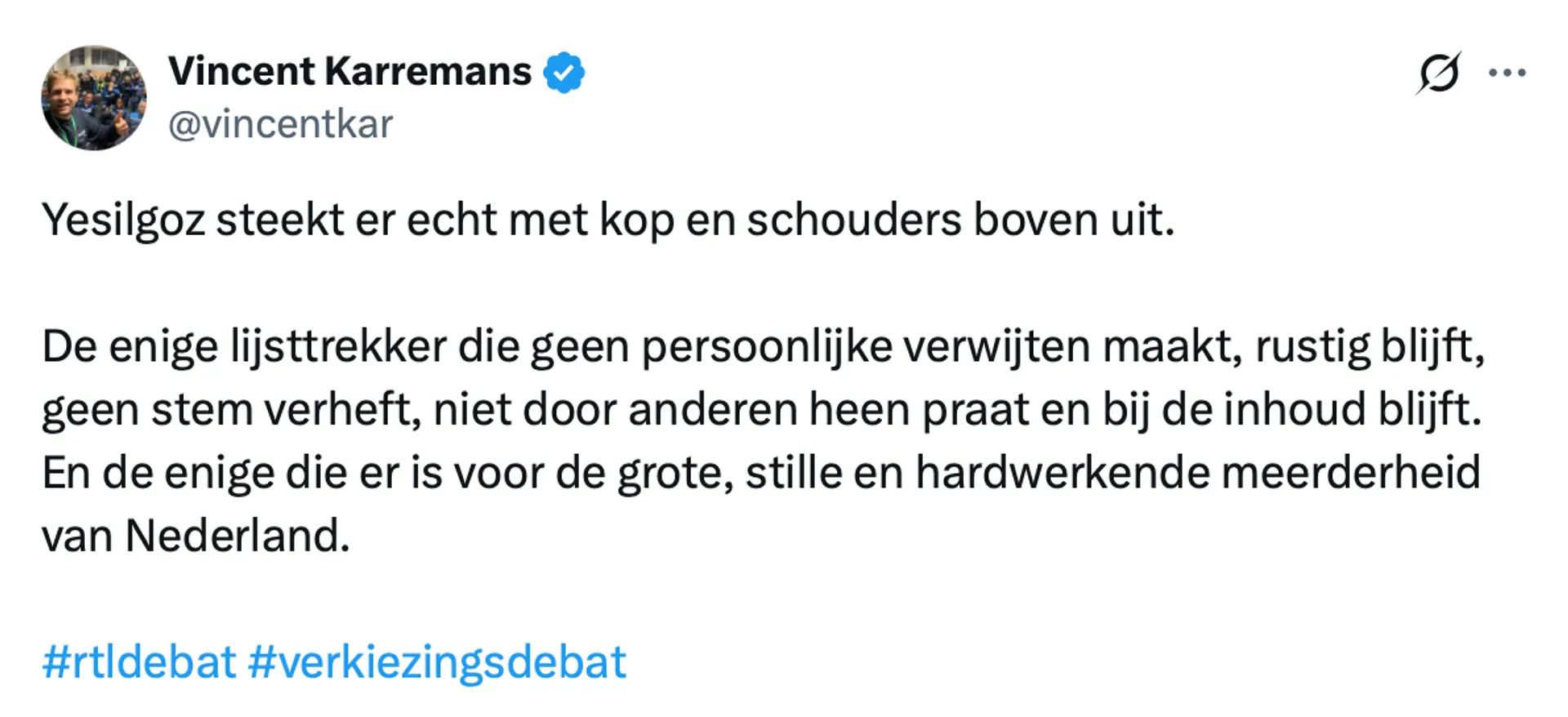
Task: Click the blue verified checkmark badge
Action: (x=564, y=72)
